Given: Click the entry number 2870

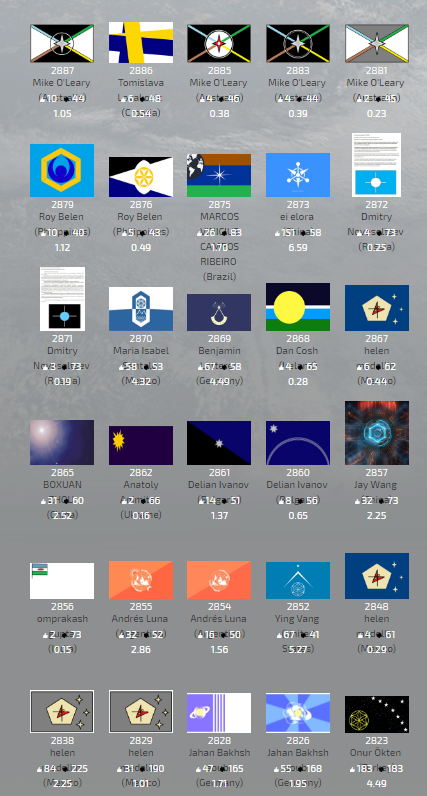Looking at the screenshot, I should coord(141,339).
